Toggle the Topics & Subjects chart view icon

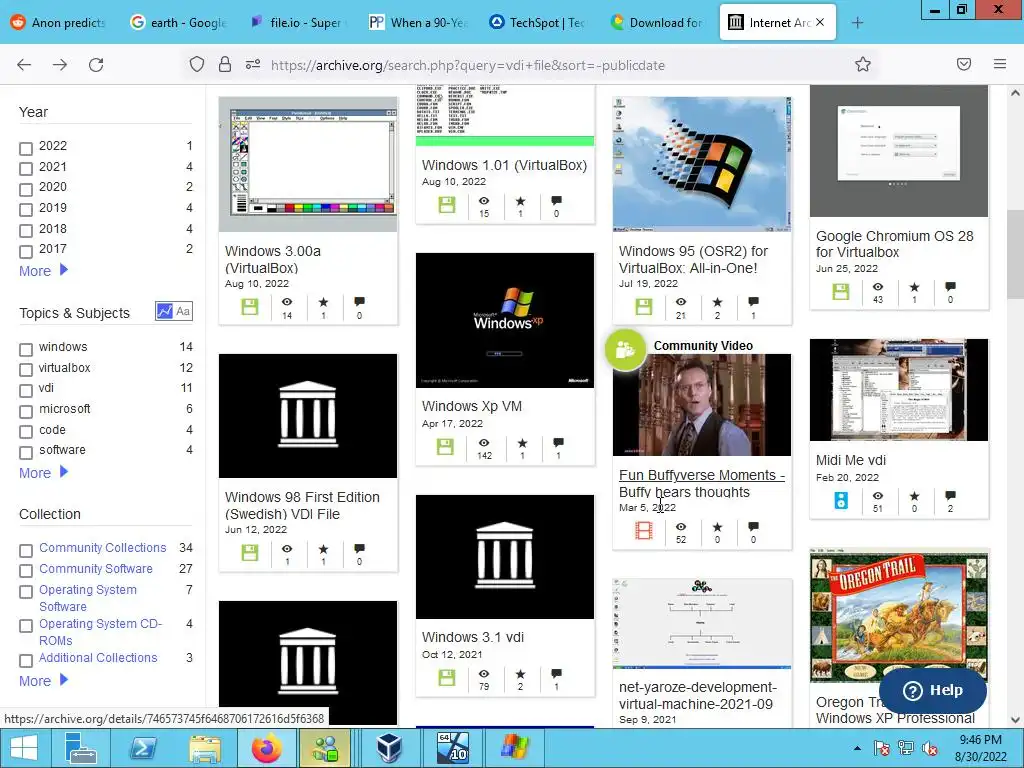(x=164, y=311)
